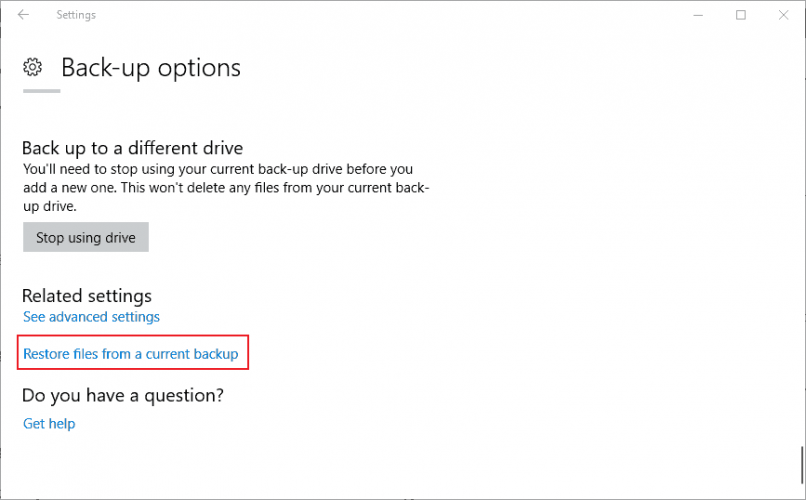Click the gear icon beside Back-up options
Screen dimensions: 806x500
coord(33,68)
